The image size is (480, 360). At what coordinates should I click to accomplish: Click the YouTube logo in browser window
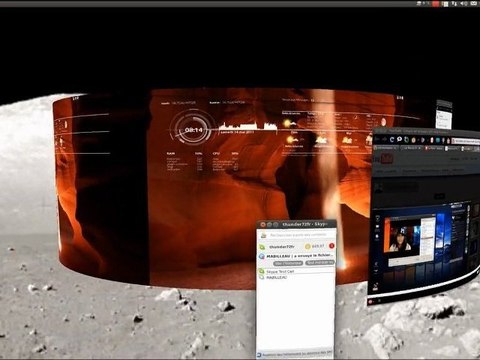tap(384, 159)
